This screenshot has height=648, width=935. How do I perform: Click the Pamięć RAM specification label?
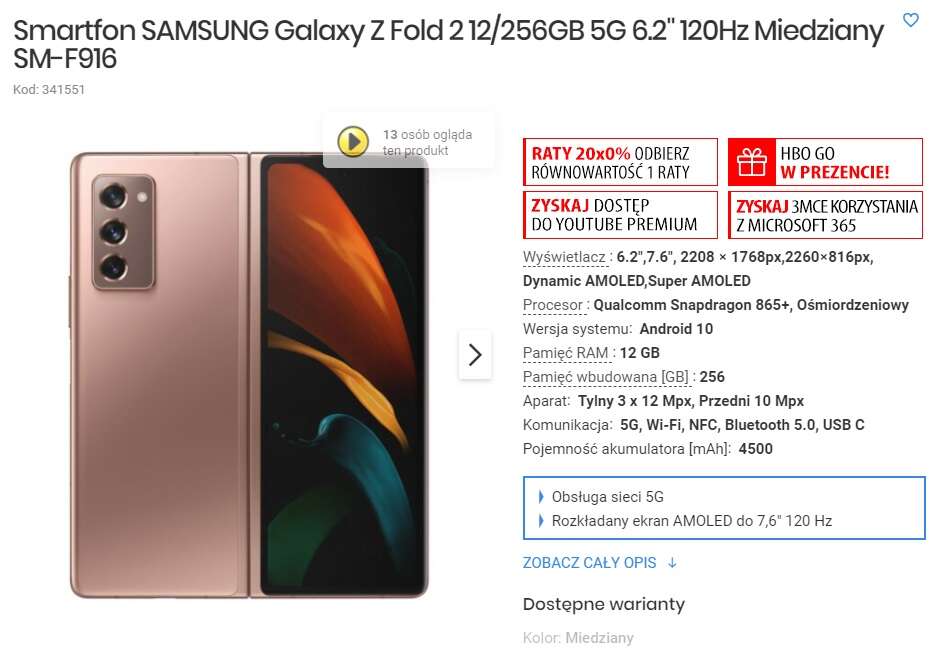[565, 353]
